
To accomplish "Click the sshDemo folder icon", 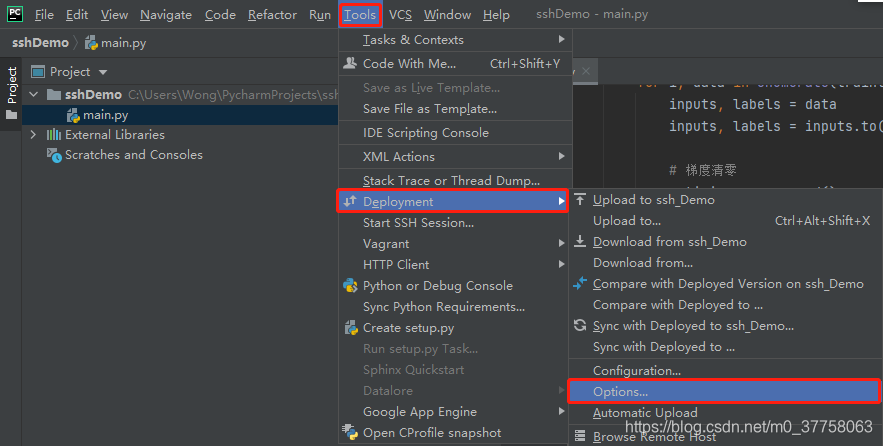I will [53, 94].
